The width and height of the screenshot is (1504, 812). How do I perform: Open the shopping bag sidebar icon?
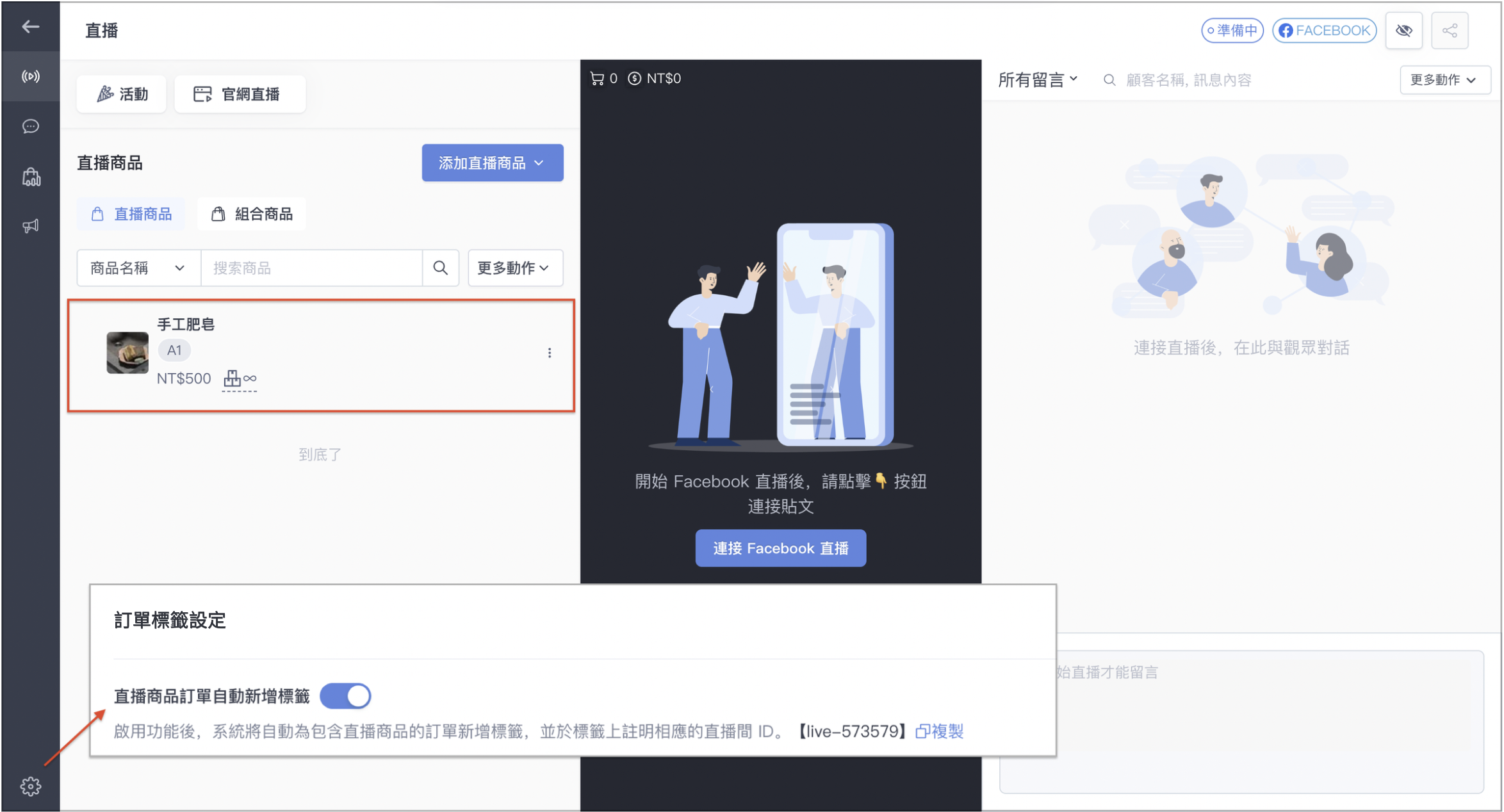30,177
